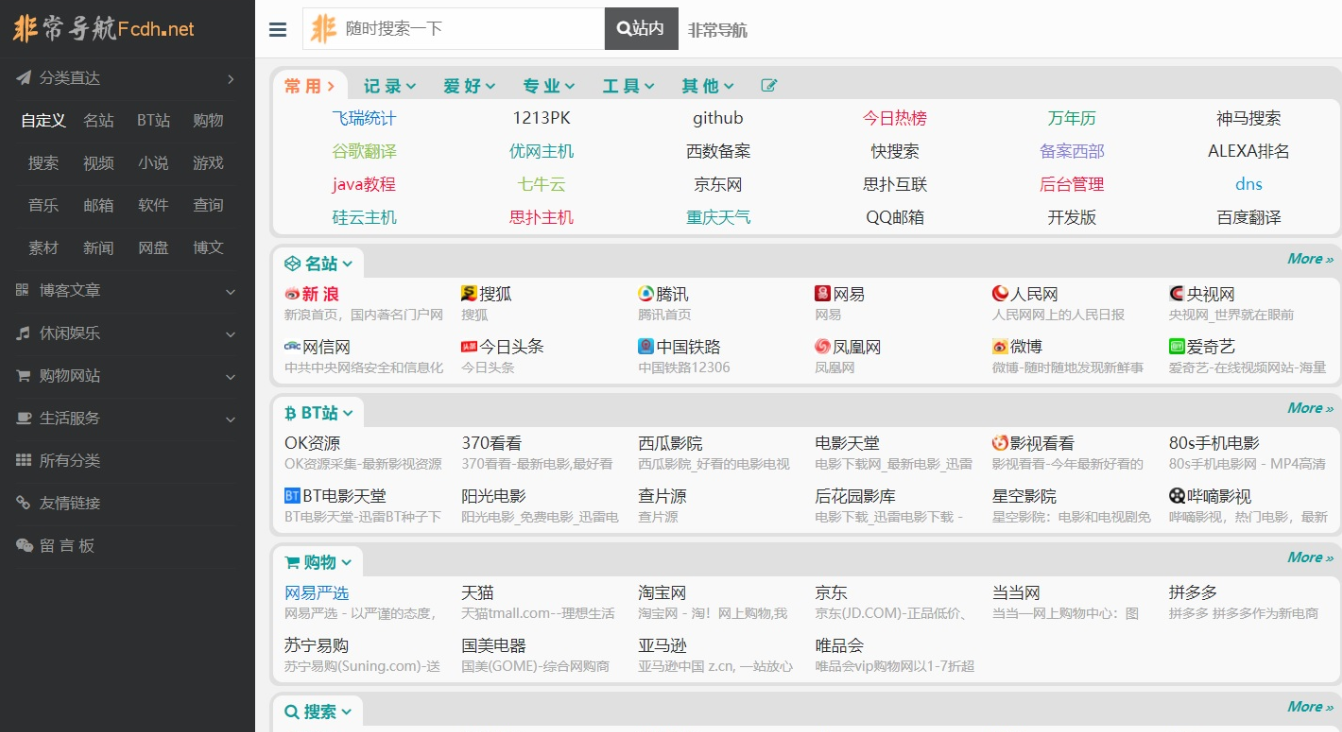The image size is (1342, 732).
Task: Open the OK资源 link
Action: pyautogui.click(x=312, y=443)
